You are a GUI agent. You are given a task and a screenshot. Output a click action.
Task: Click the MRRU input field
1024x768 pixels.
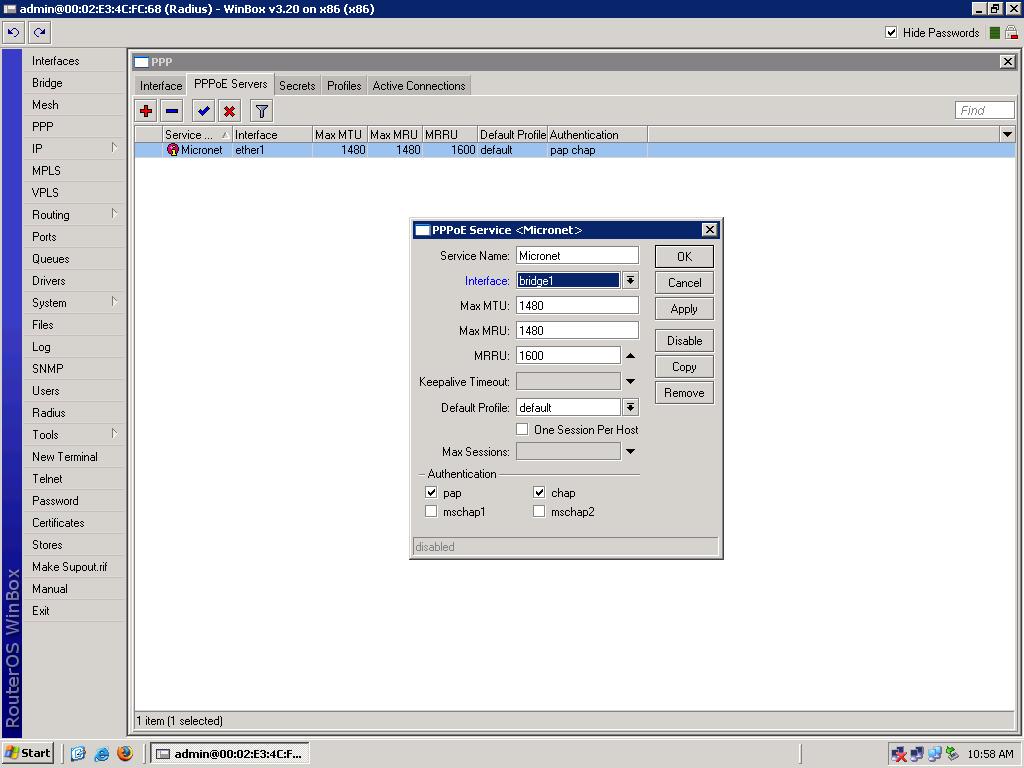point(568,355)
